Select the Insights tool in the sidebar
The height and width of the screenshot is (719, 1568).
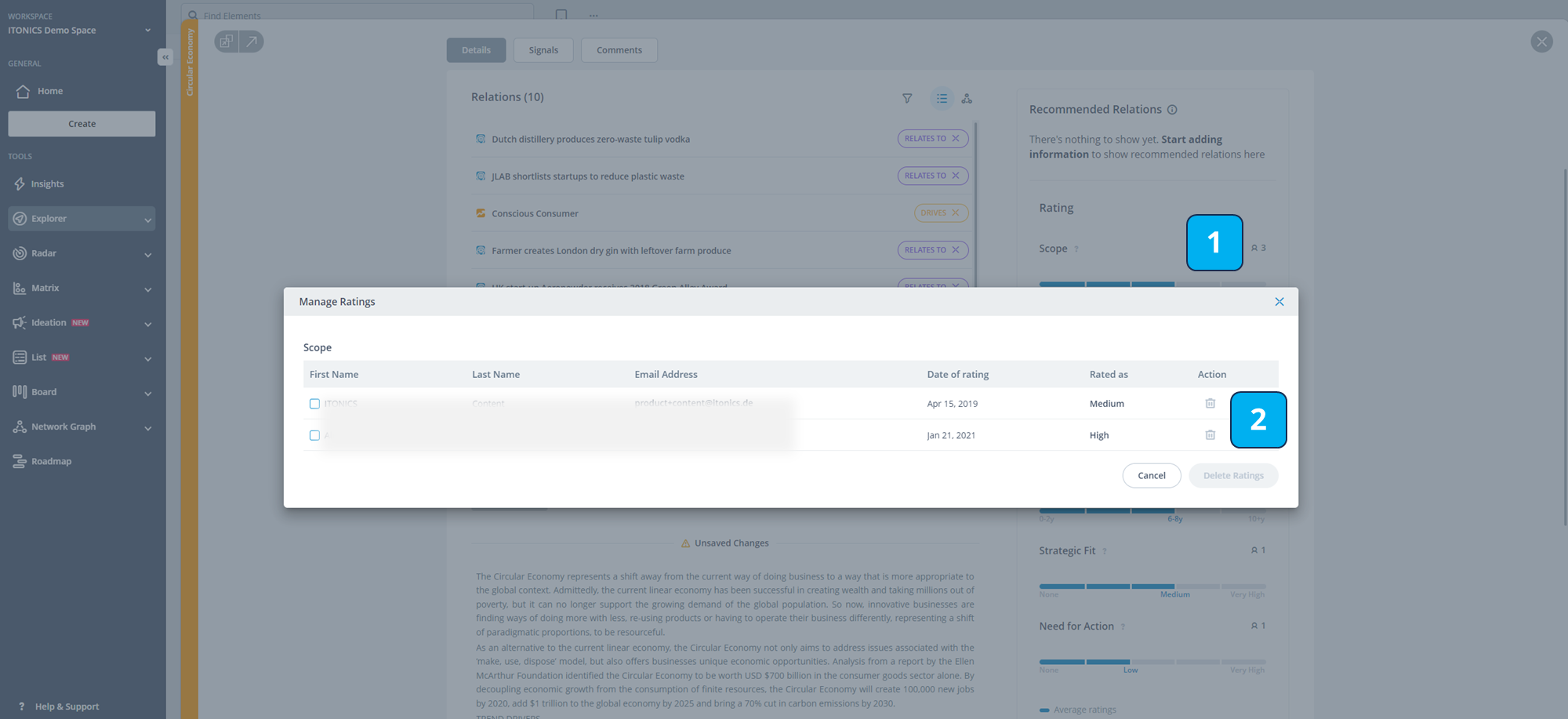pos(47,183)
